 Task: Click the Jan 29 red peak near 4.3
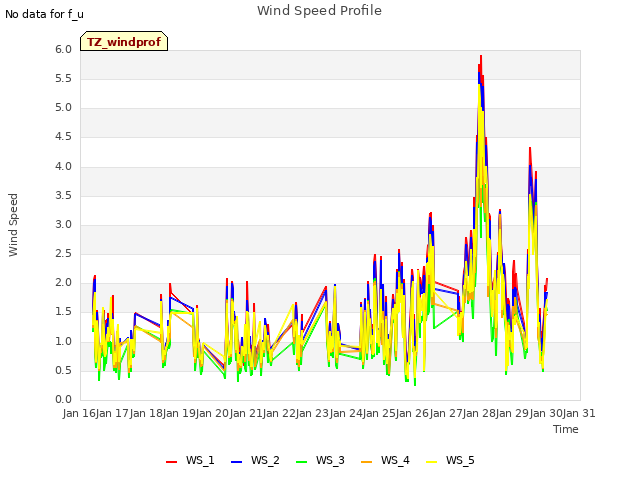[x=530, y=149]
